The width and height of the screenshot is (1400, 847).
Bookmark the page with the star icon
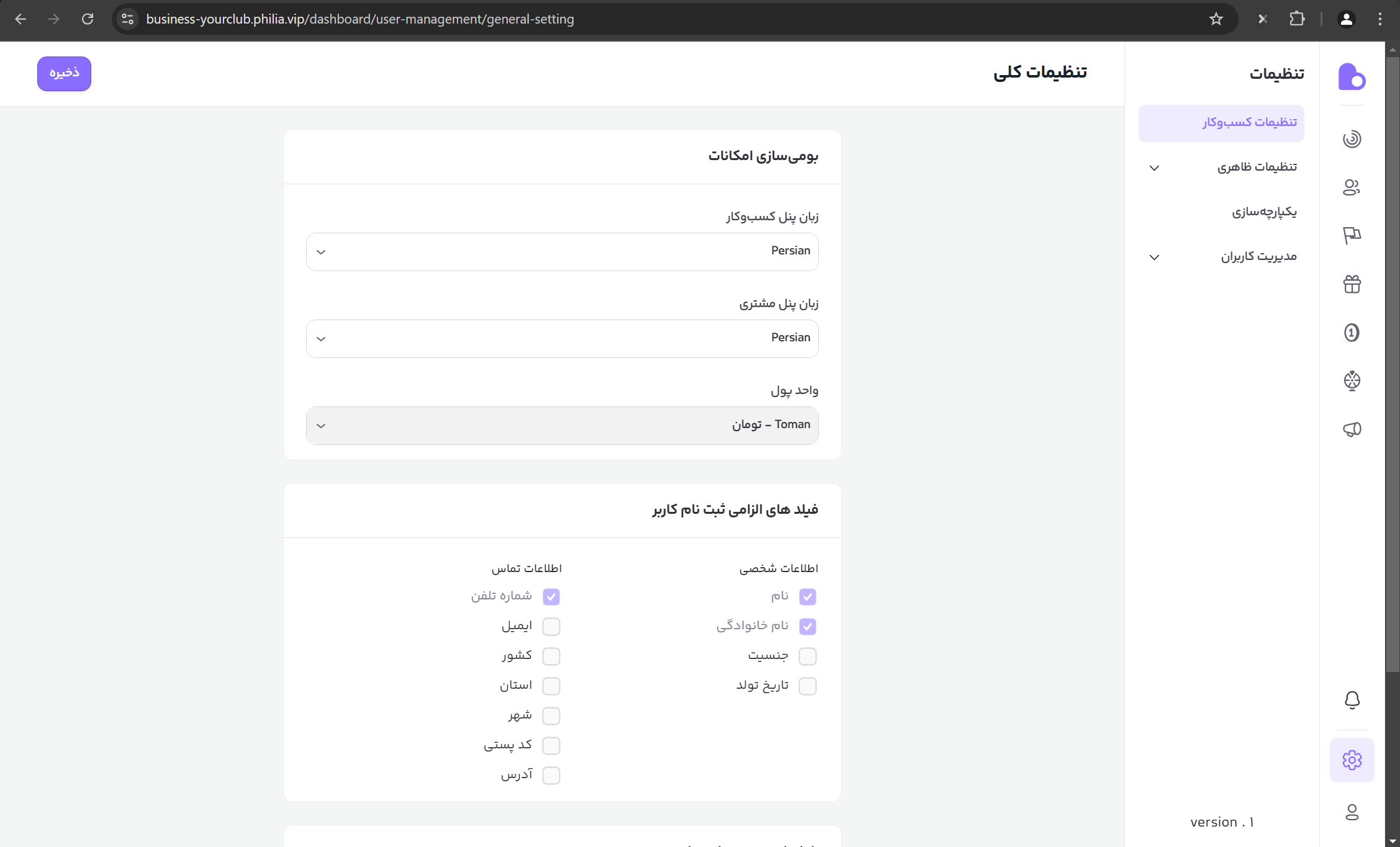click(x=1216, y=19)
